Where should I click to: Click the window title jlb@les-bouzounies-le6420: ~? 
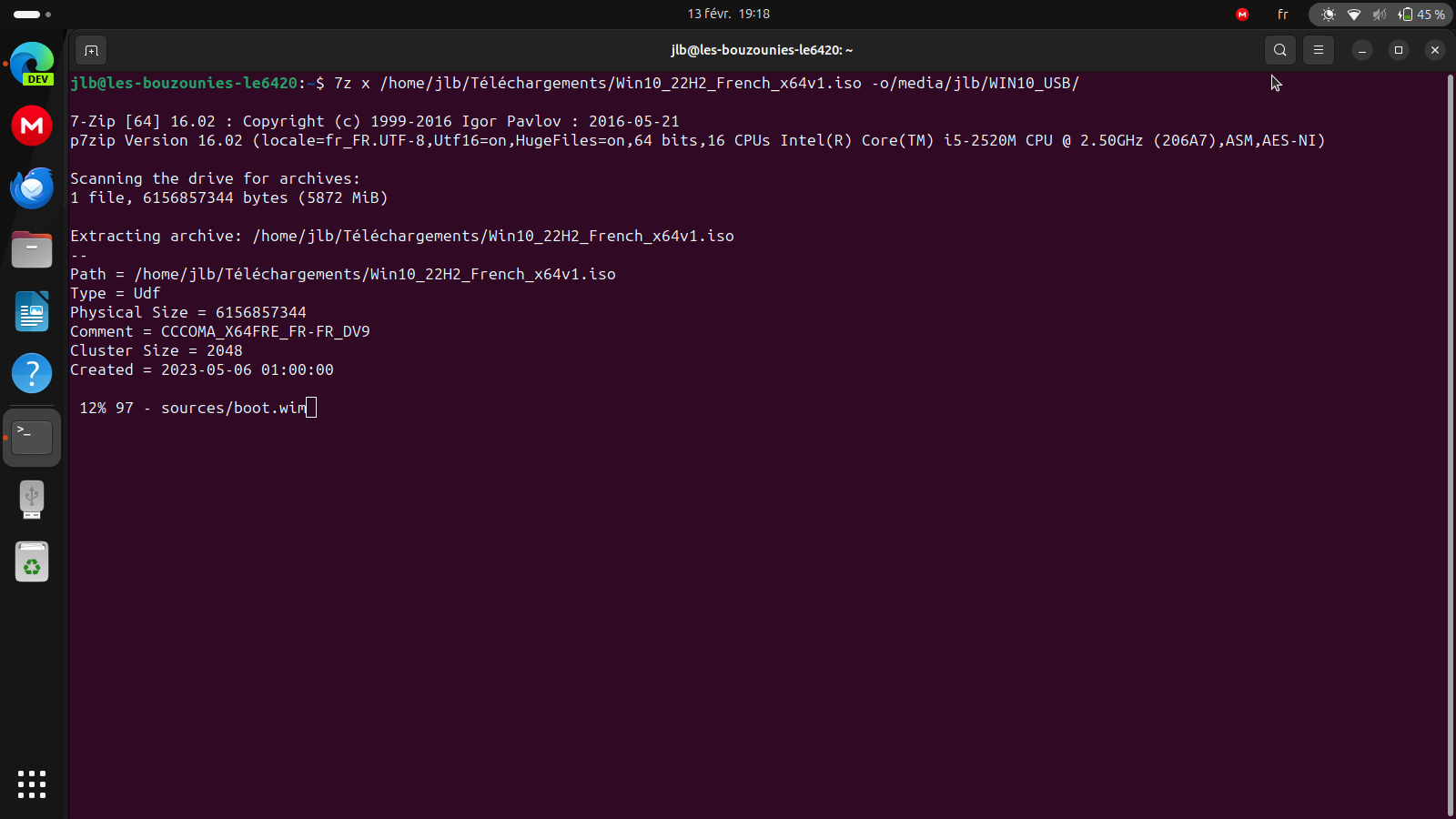(763, 50)
